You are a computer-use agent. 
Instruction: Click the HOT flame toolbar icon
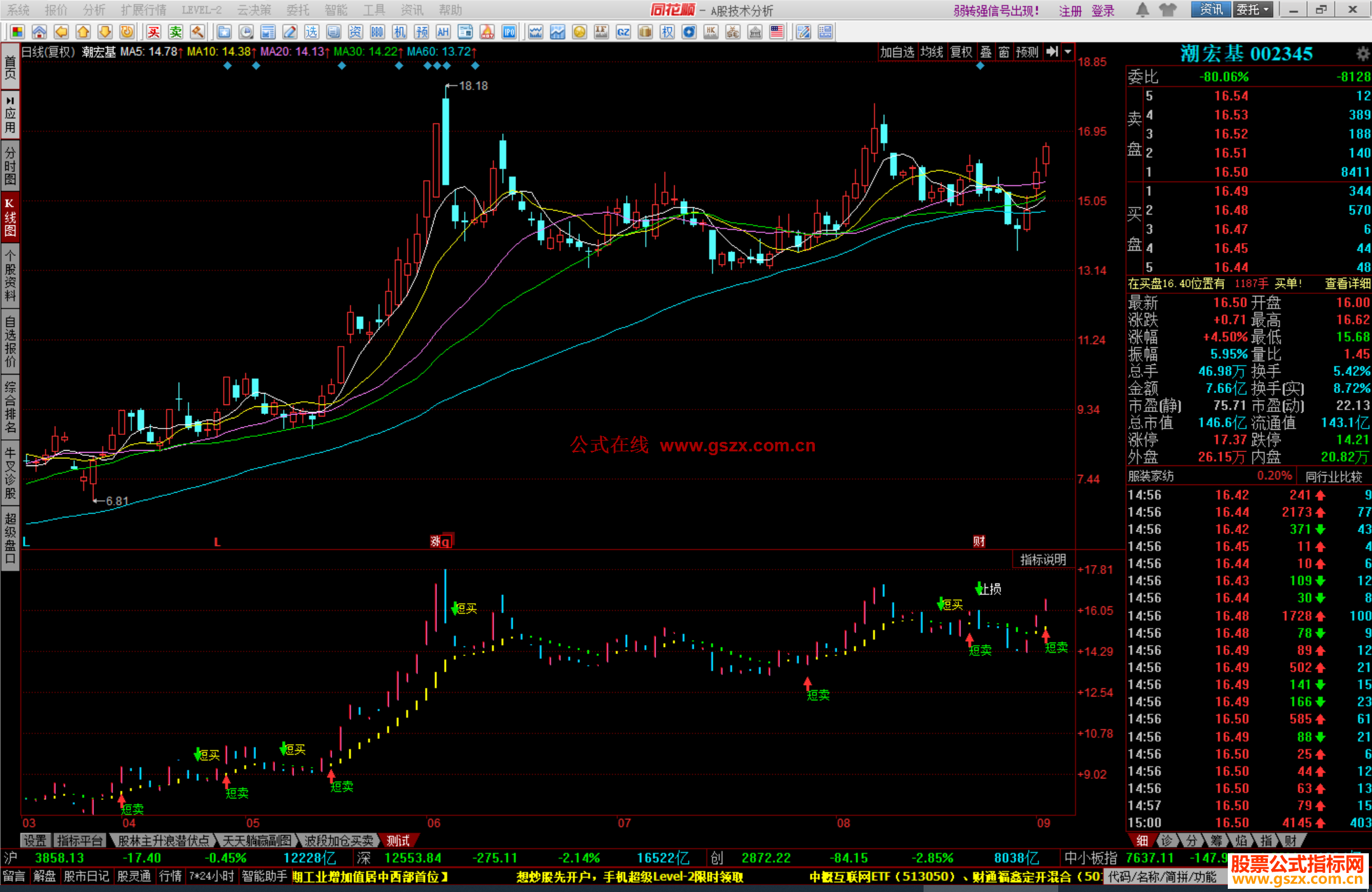(487, 32)
